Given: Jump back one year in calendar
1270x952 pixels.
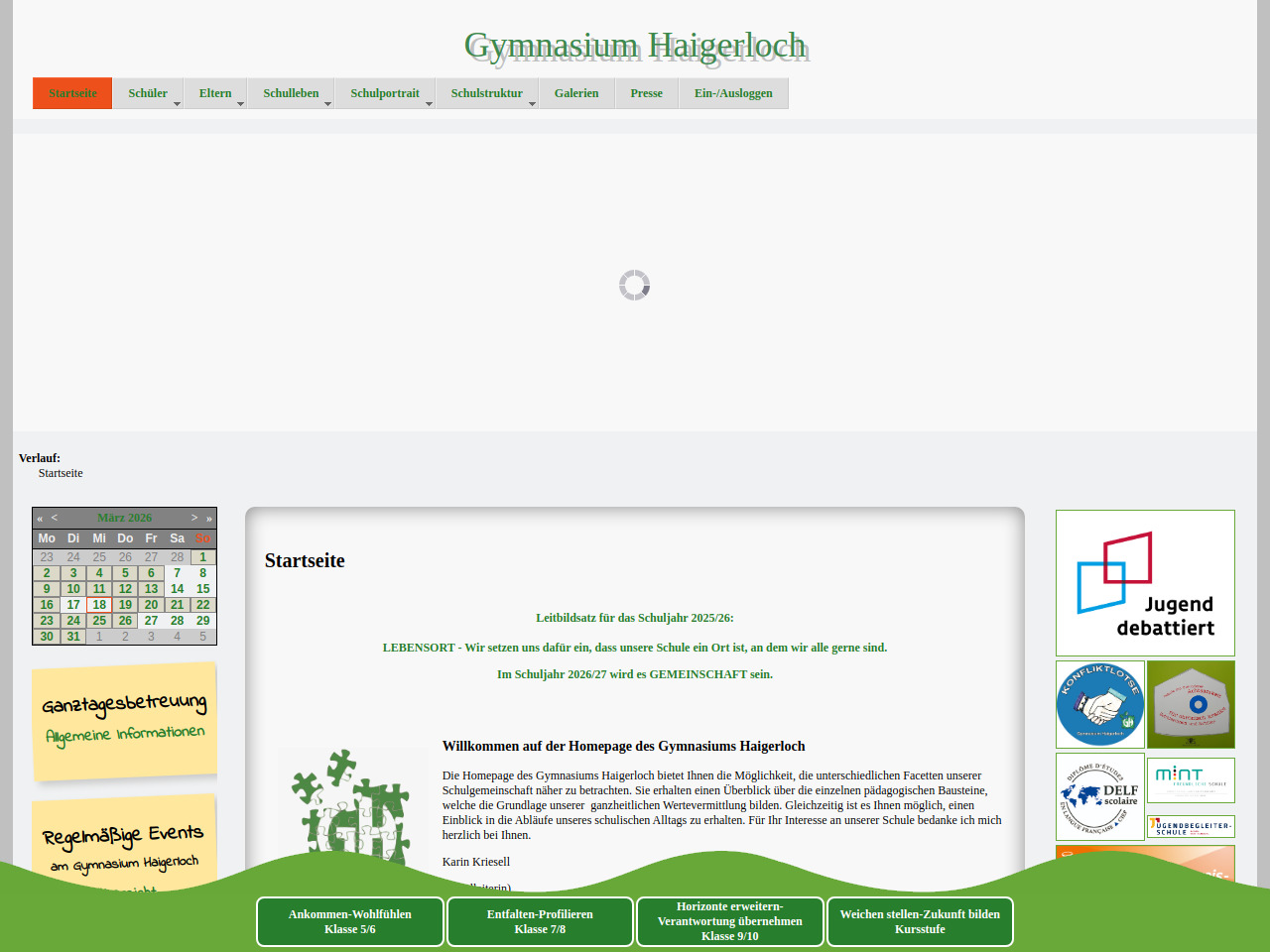Looking at the screenshot, I should (x=40, y=518).
